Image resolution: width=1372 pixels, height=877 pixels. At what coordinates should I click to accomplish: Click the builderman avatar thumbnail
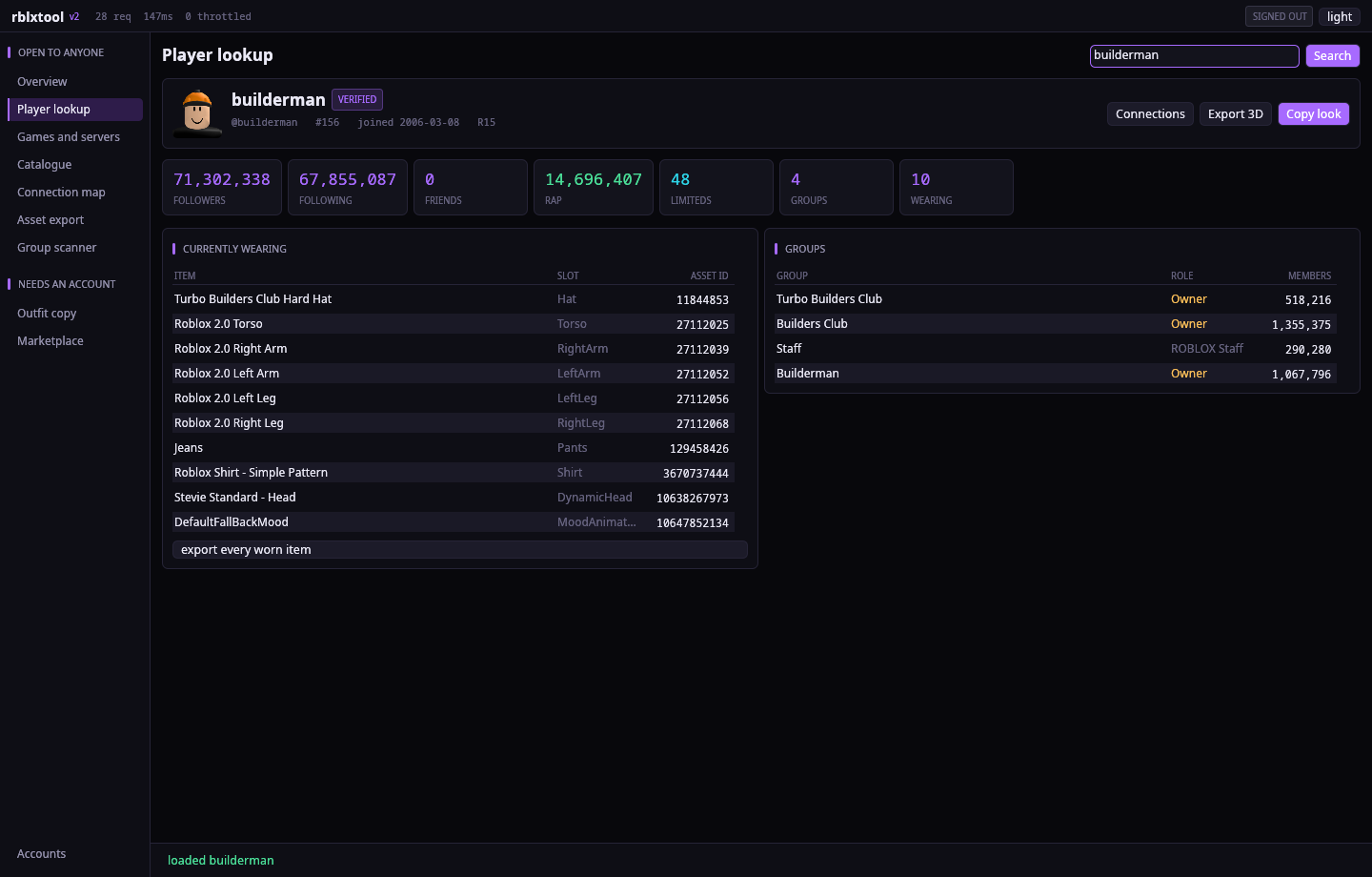197,113
